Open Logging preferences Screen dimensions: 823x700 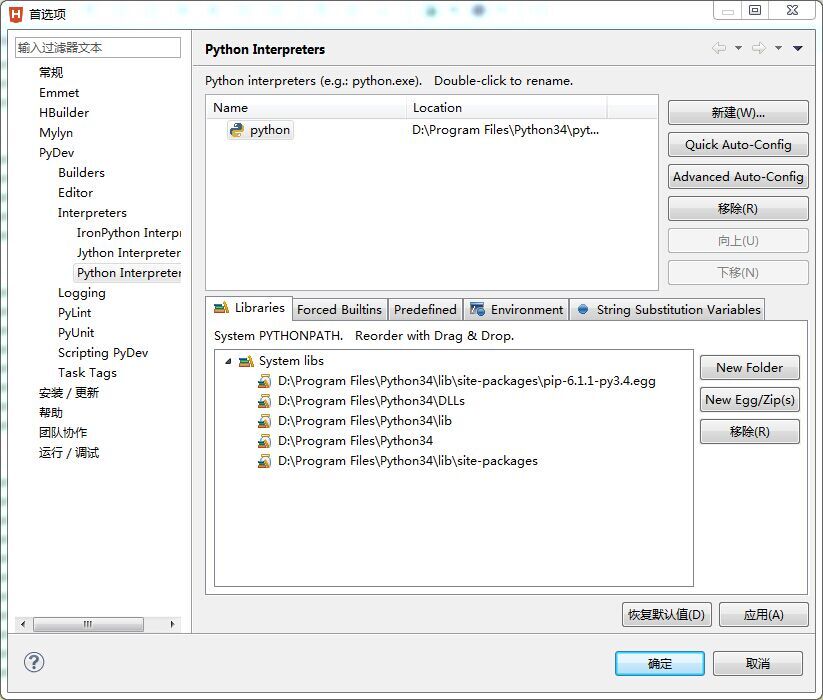pos(82,293)
